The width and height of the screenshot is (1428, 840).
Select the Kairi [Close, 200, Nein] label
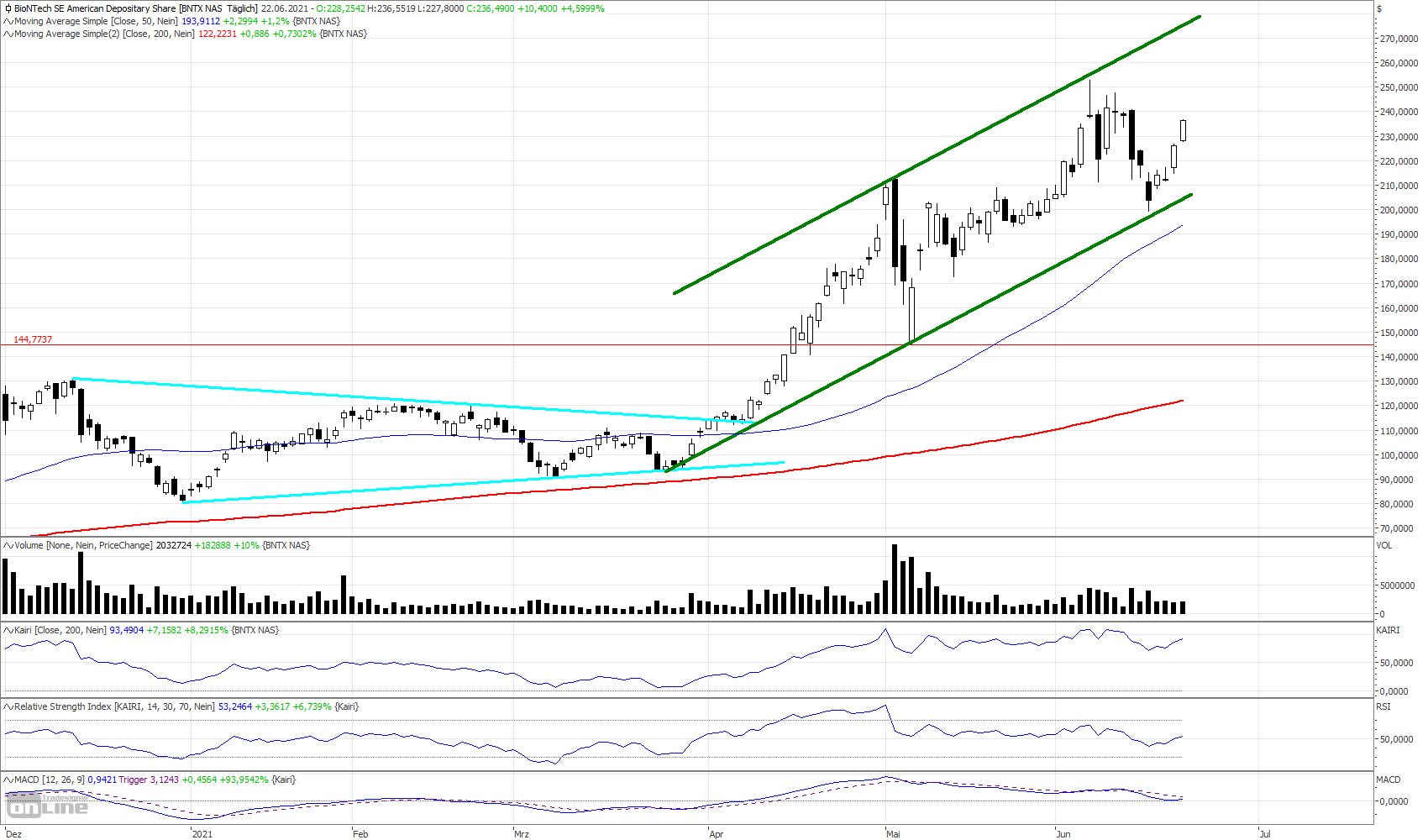click(60, 630)
